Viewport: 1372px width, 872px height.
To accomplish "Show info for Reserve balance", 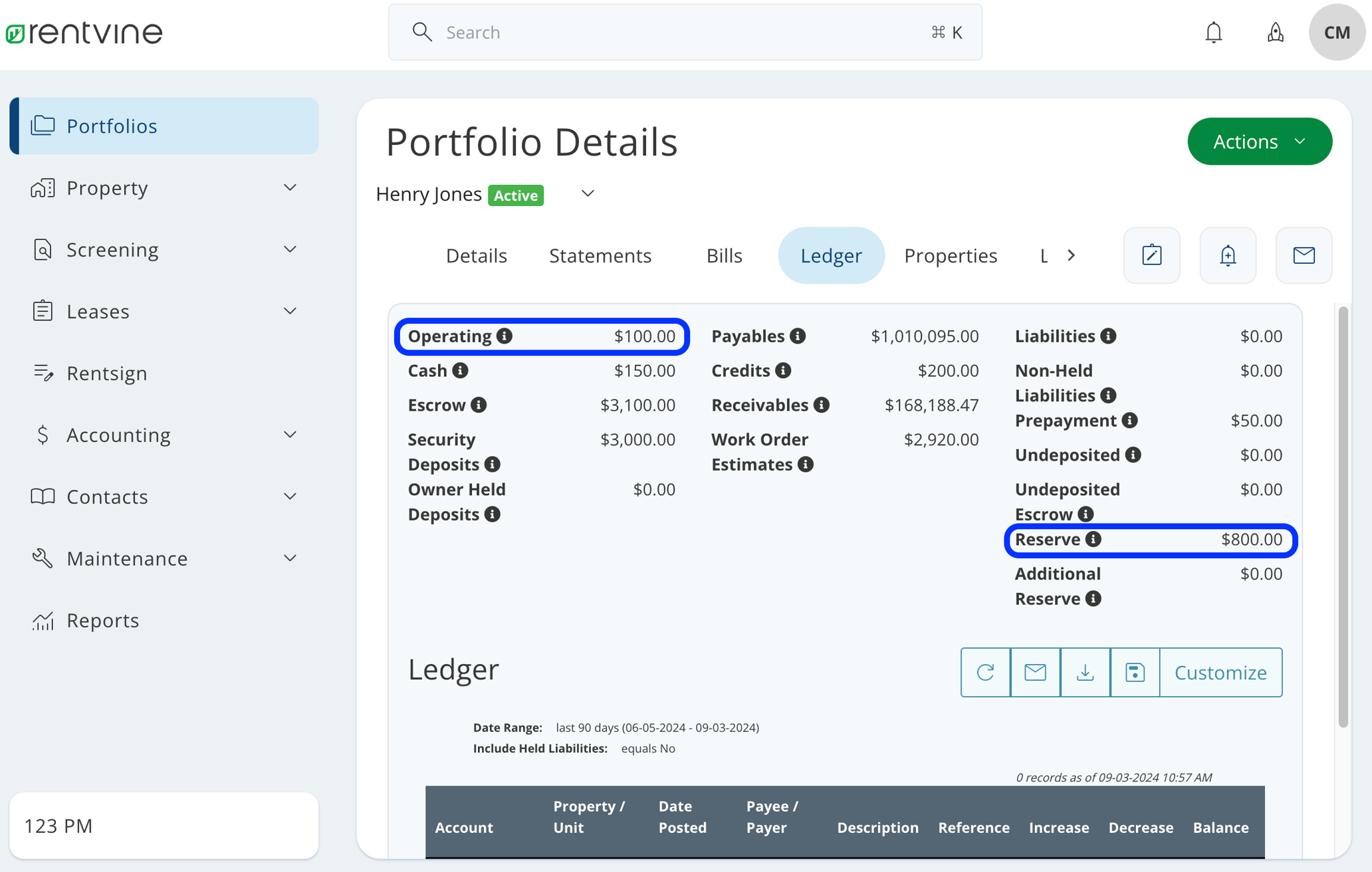I will pyautogui.click(x=1093, y=539).
